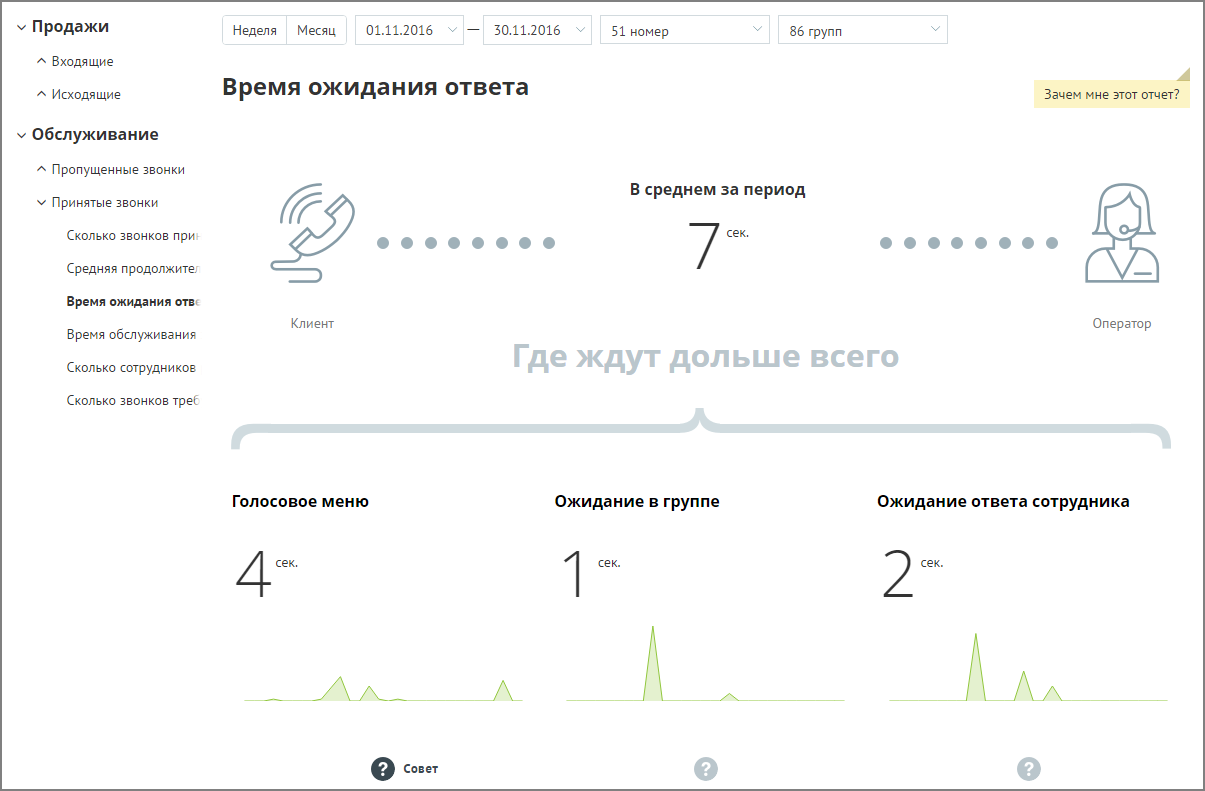Click the Ожидание в группе heading
Screen dimensions: 1205x791
(x=637, y=502)
